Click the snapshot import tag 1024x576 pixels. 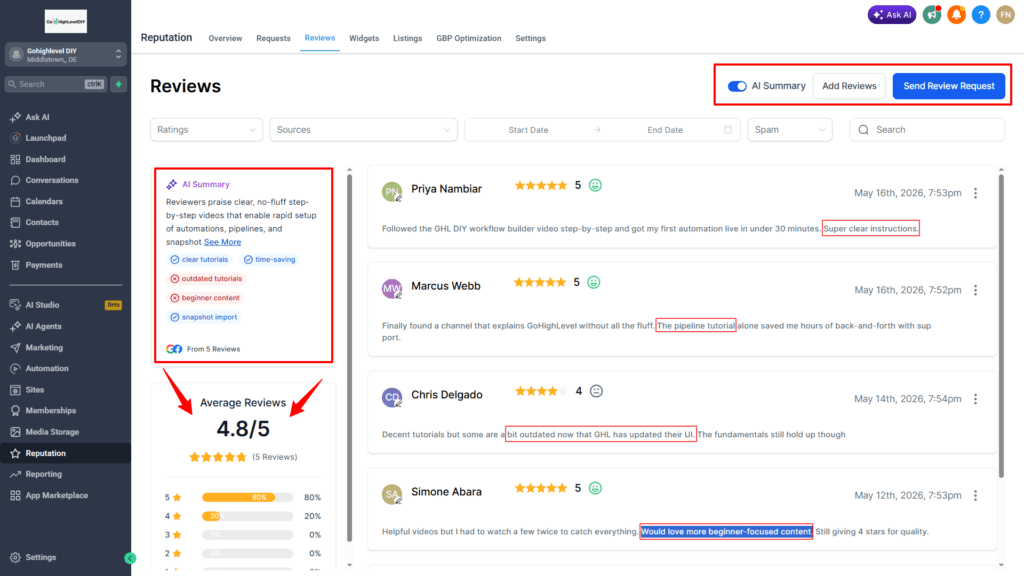coord(204,317)
